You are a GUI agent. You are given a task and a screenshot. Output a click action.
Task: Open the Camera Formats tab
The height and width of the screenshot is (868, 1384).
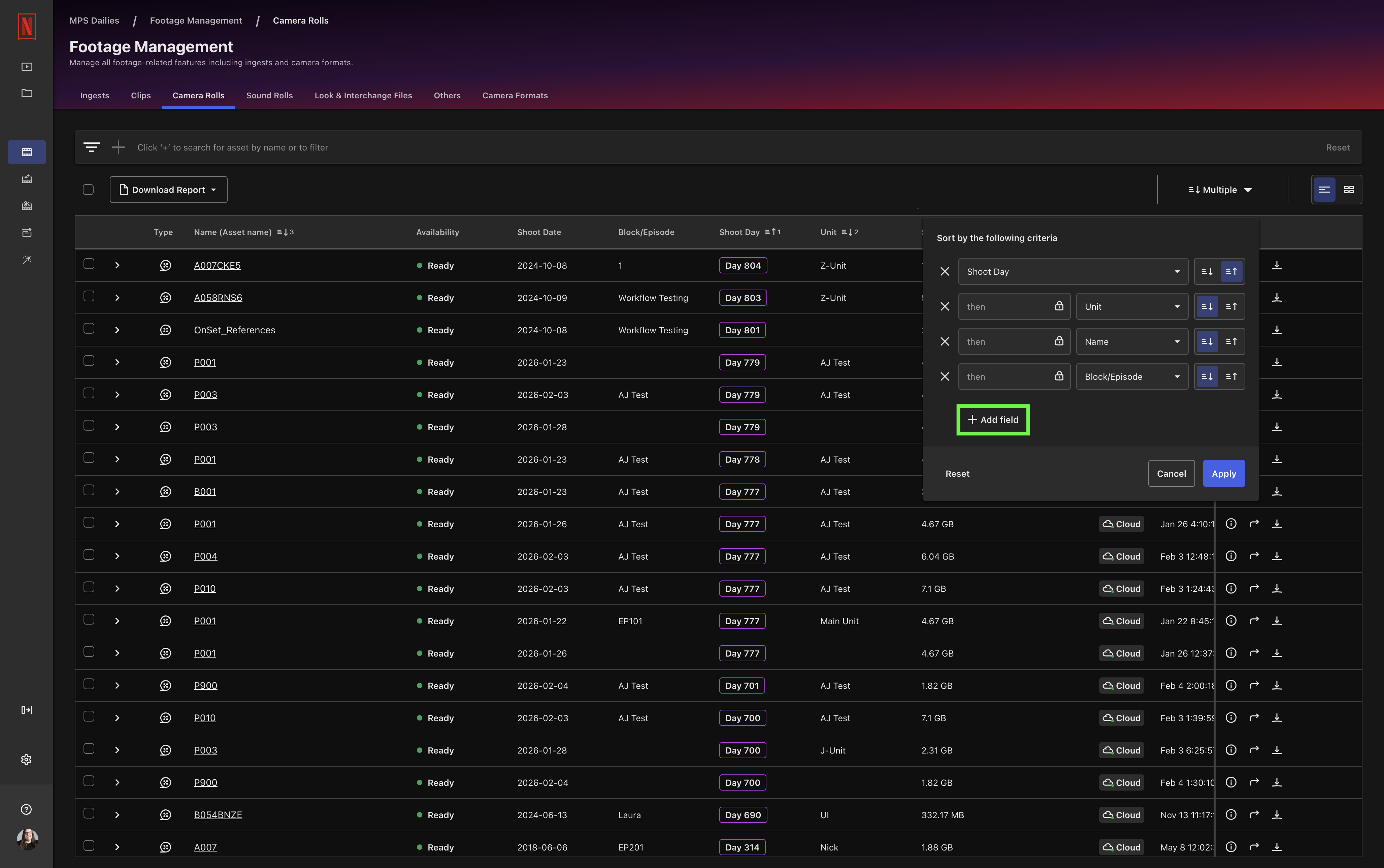pos(515,95)
